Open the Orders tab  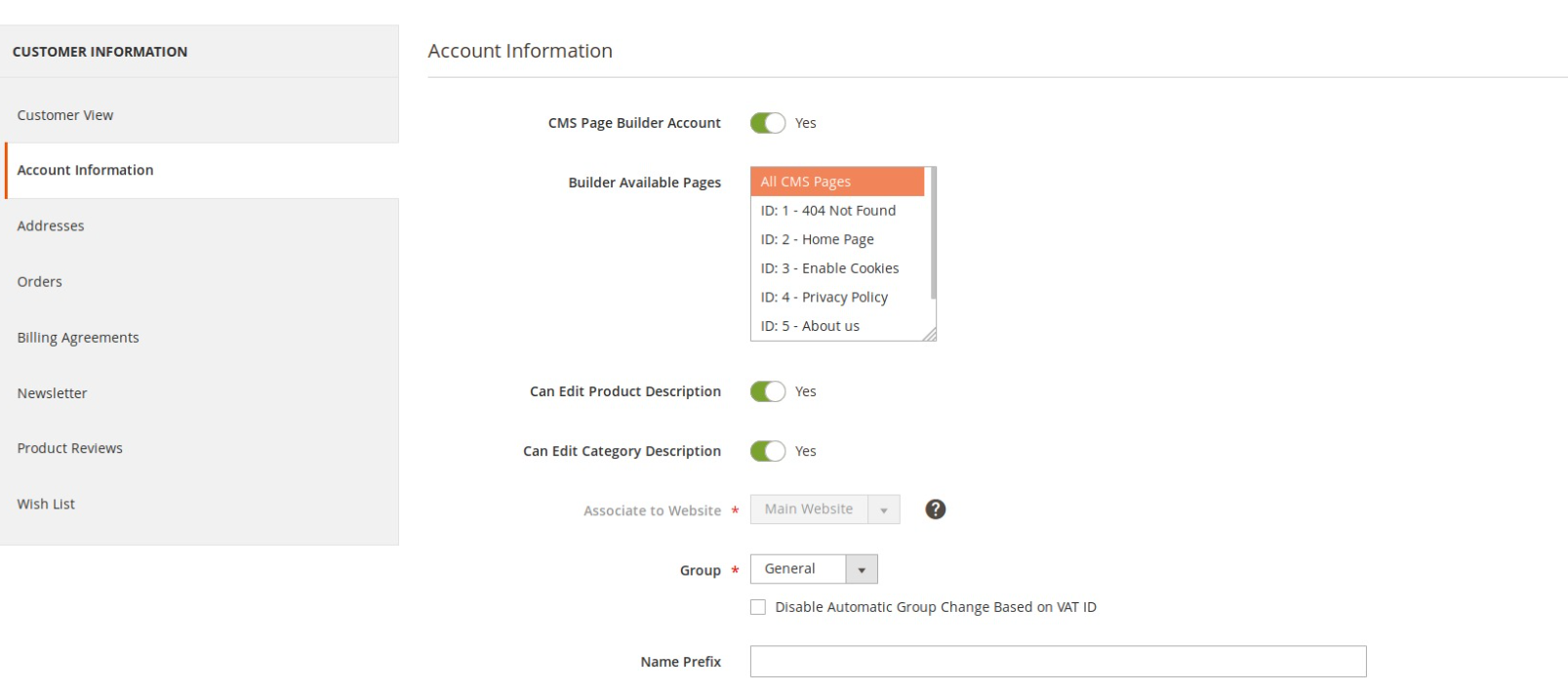tap(40, 282)
